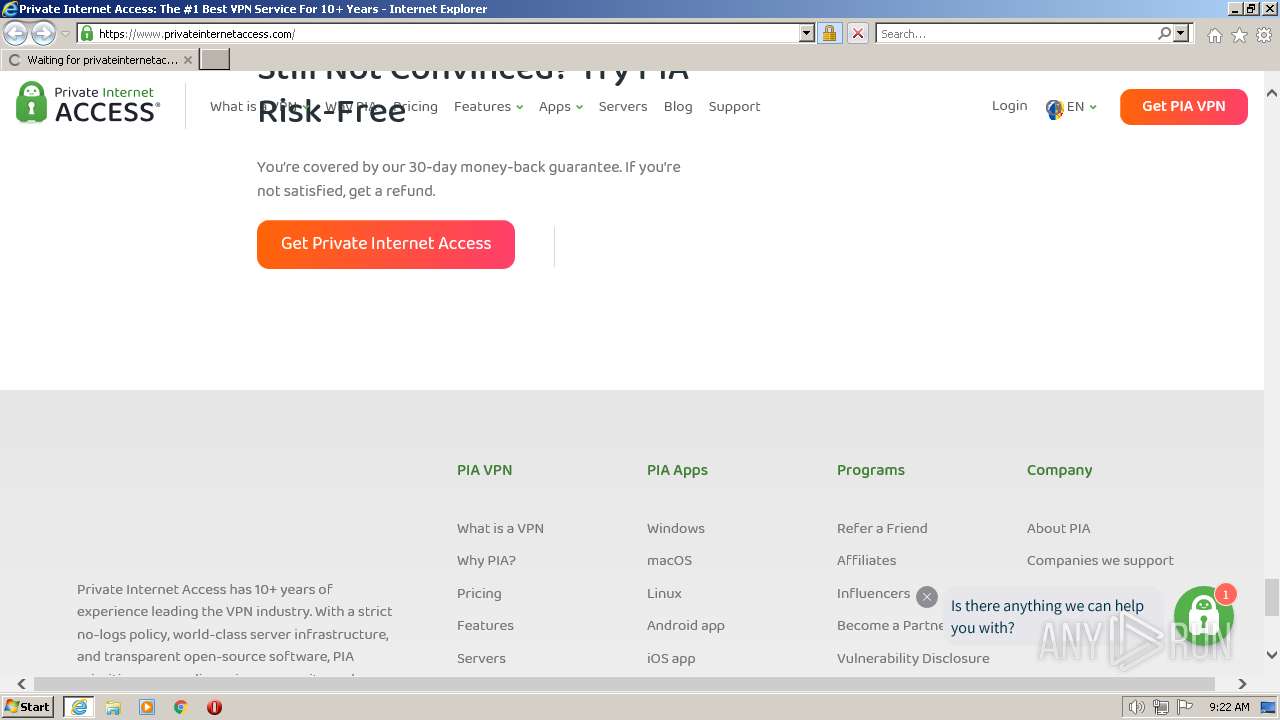Launch media player from taskbar

pos(147,707)
